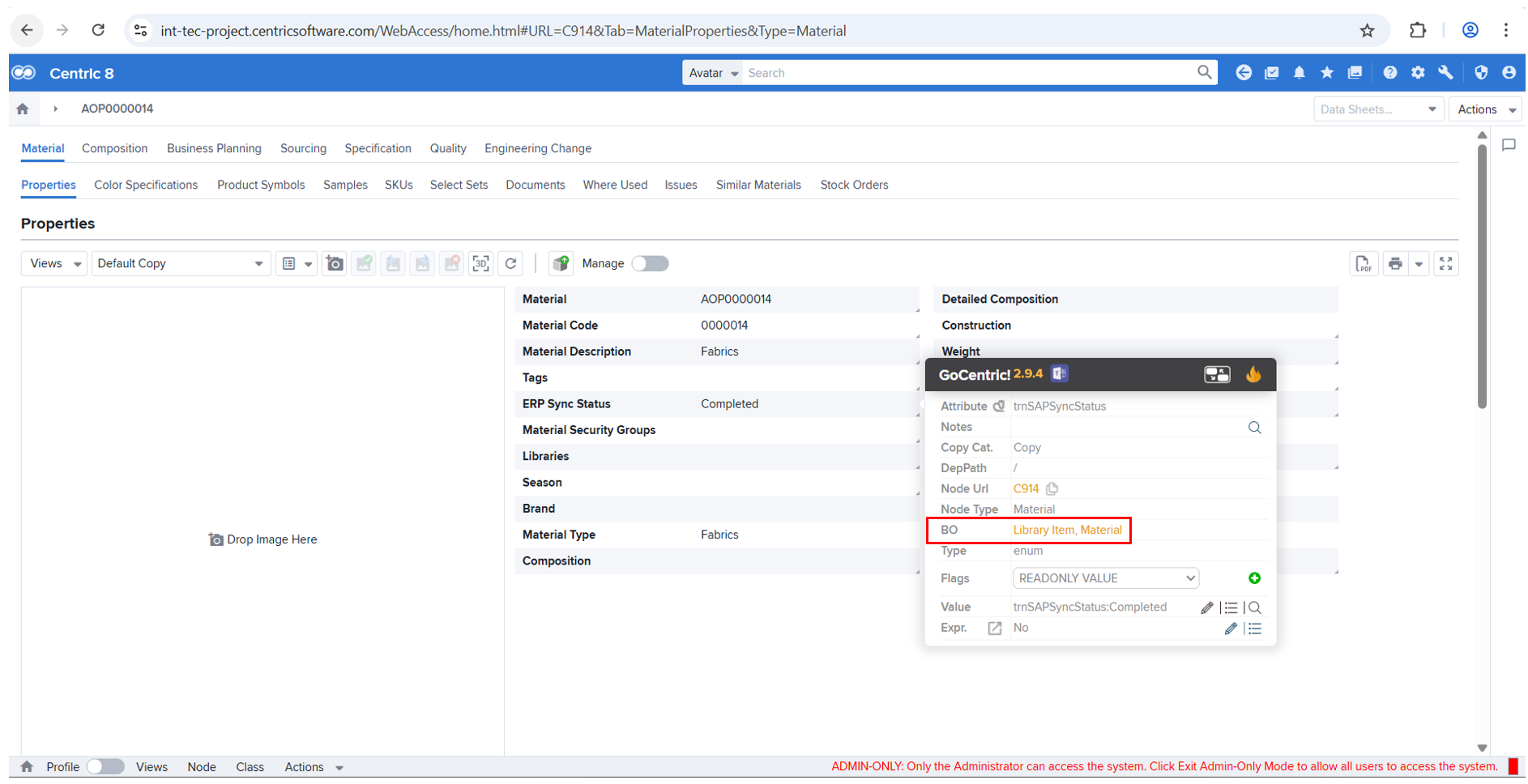Screen dimensions: 1528x784
Task: Edit Expr. row with blue pencil icon
Action: [x=1231, y=628]
